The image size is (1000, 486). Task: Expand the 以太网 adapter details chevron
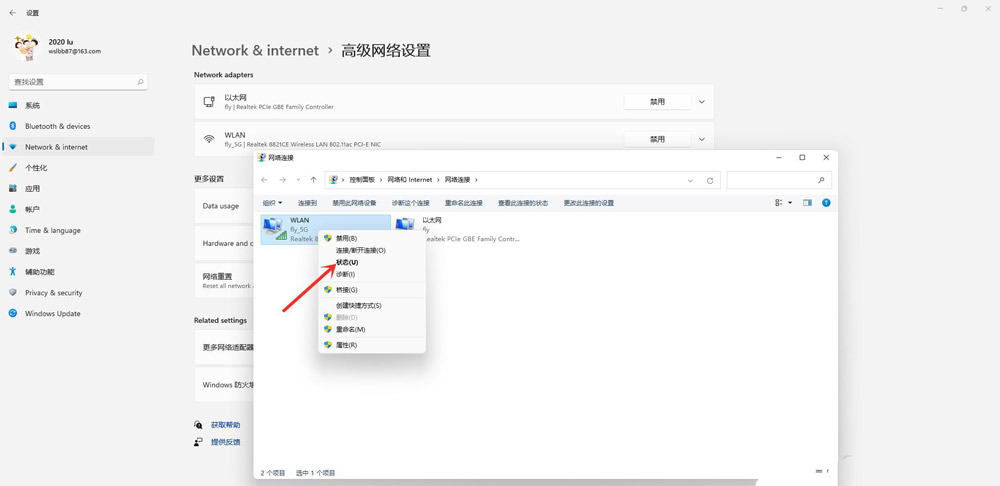pos(702,102)
